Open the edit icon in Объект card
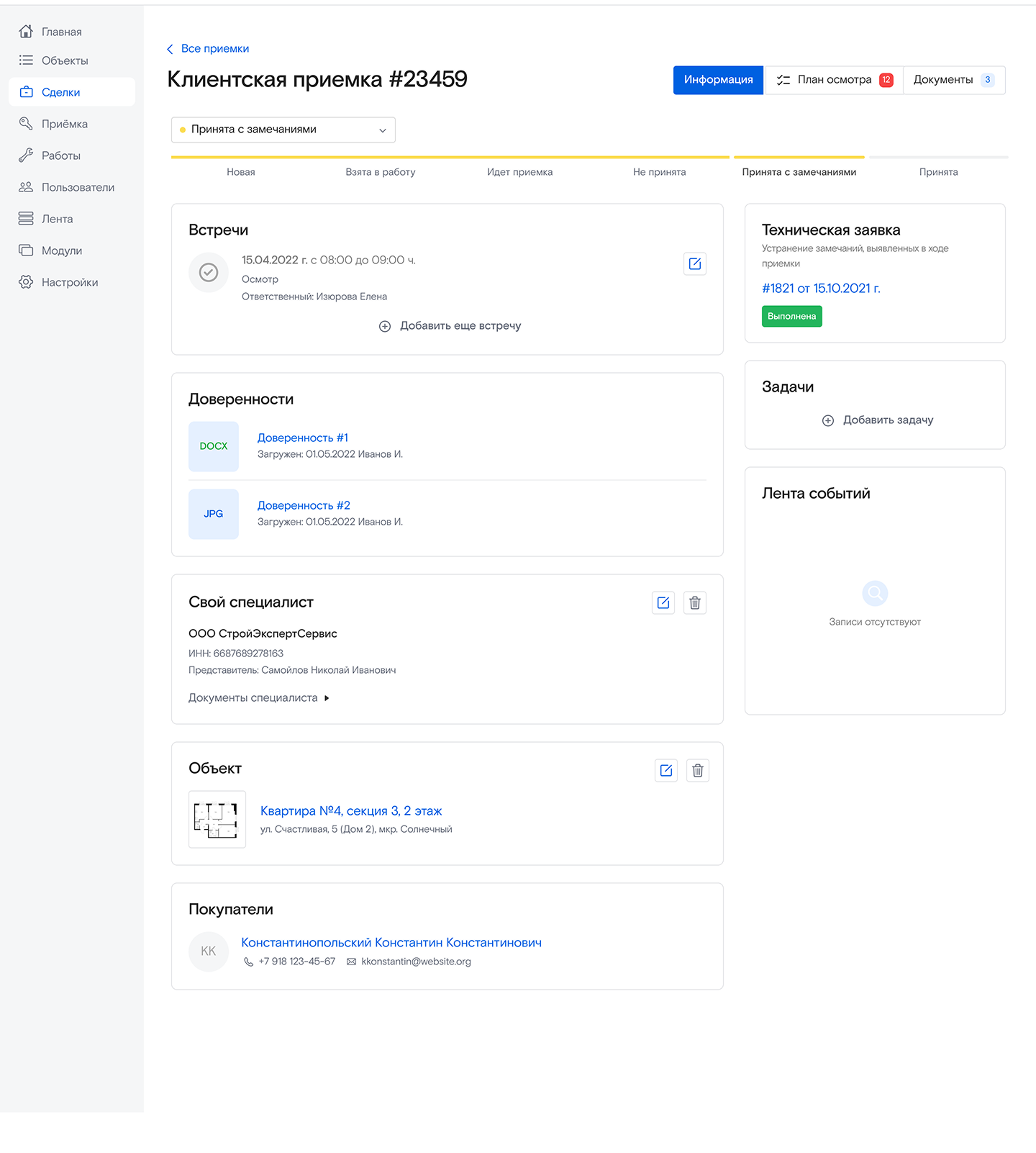 click(x=666, y=771)
